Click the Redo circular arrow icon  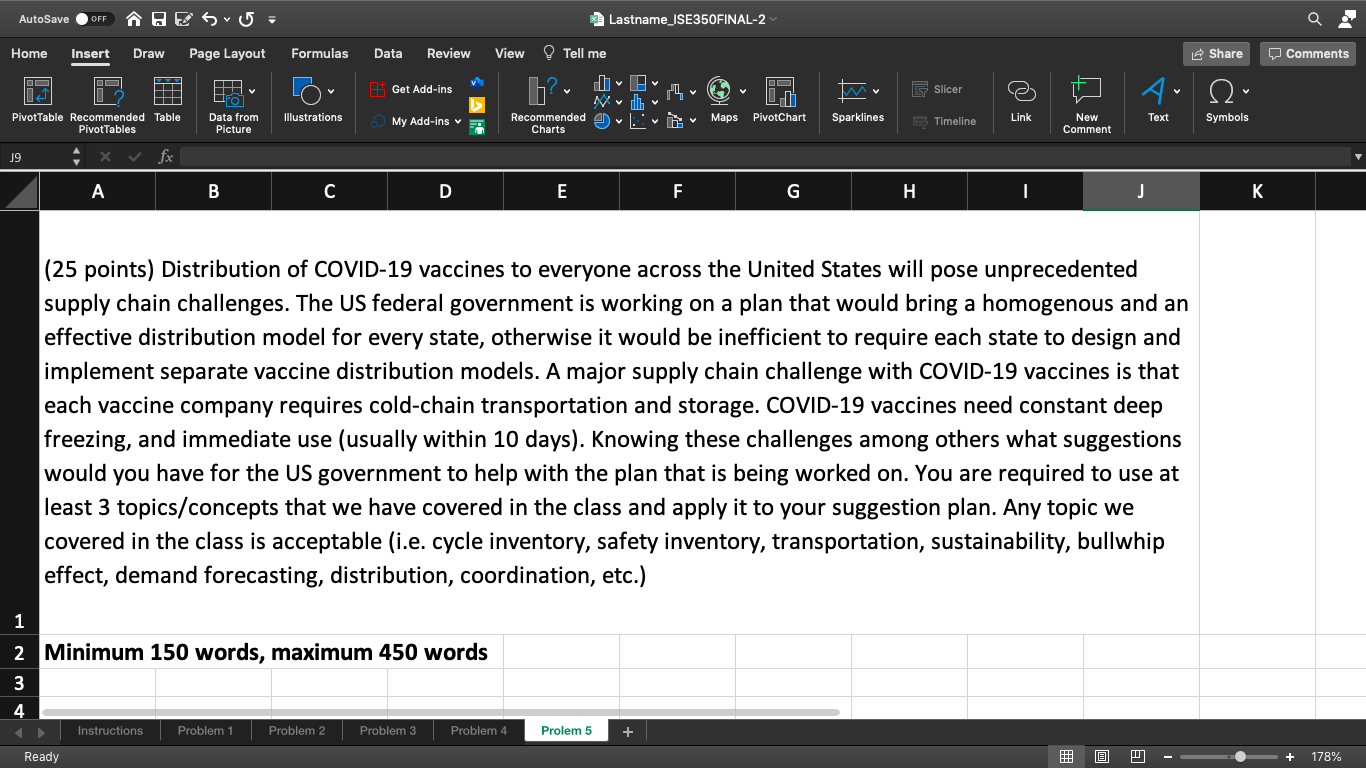coord(246,19)
